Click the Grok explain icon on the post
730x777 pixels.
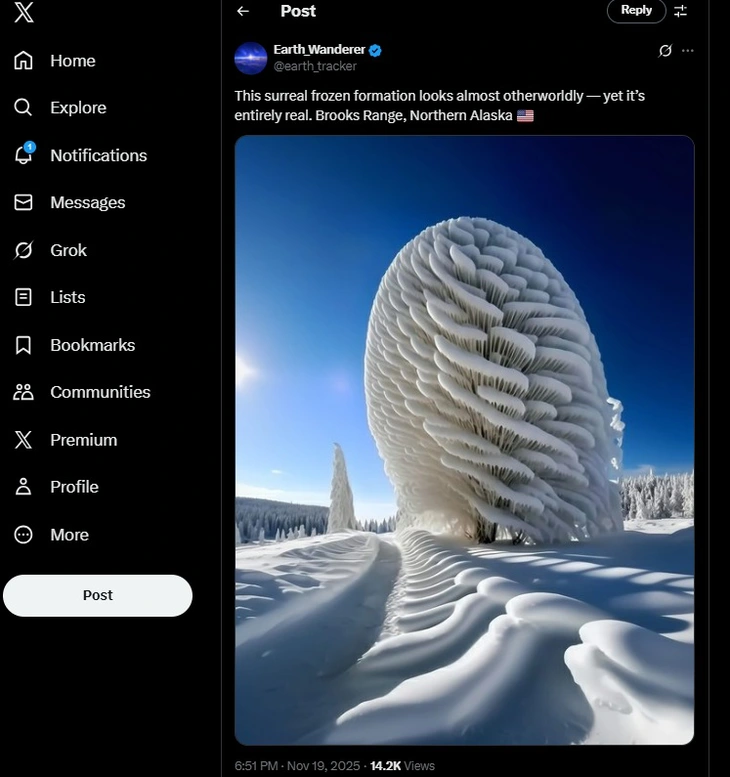click(665, 51)
